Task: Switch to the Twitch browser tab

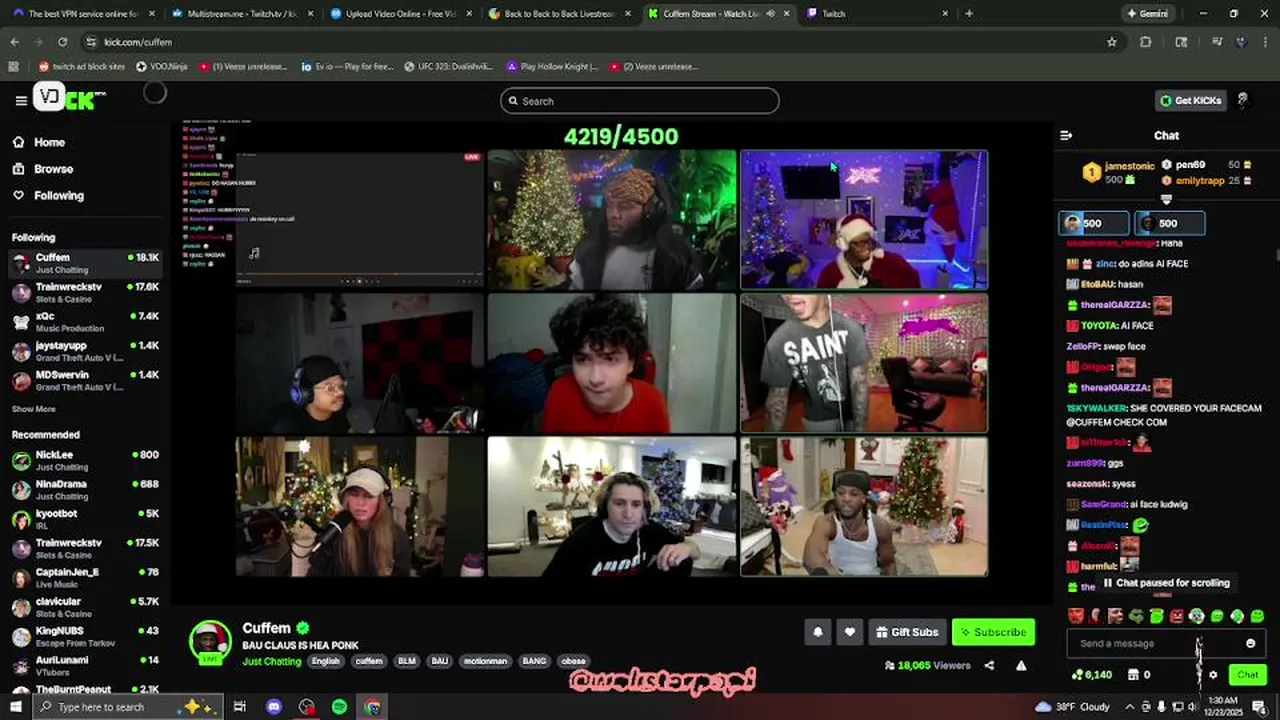Action: point(877,14)
